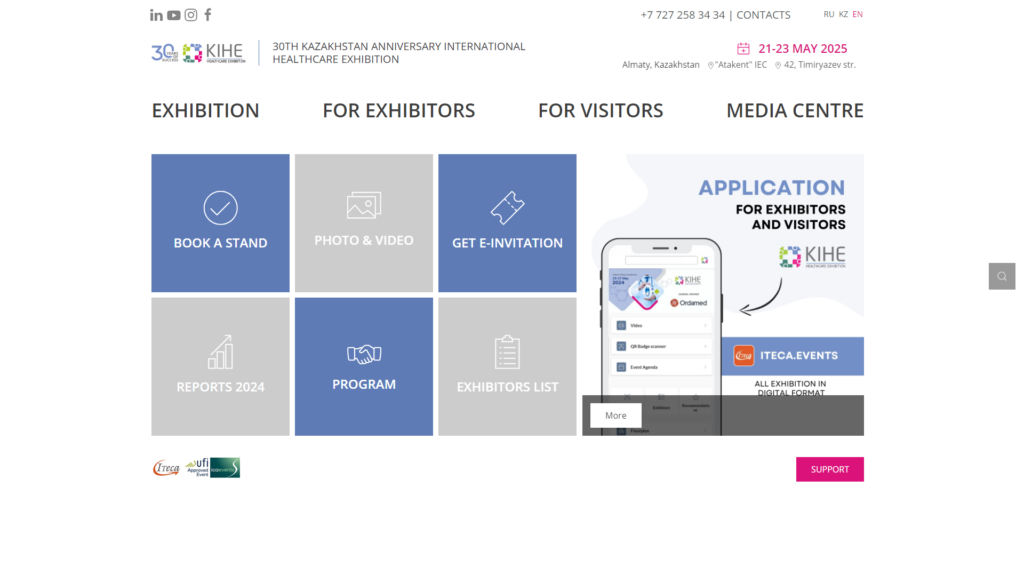Open the LinkedIn social icon
Image resolution: width=1024 pixels, height=576 pixels.
(x=156, y=15)
